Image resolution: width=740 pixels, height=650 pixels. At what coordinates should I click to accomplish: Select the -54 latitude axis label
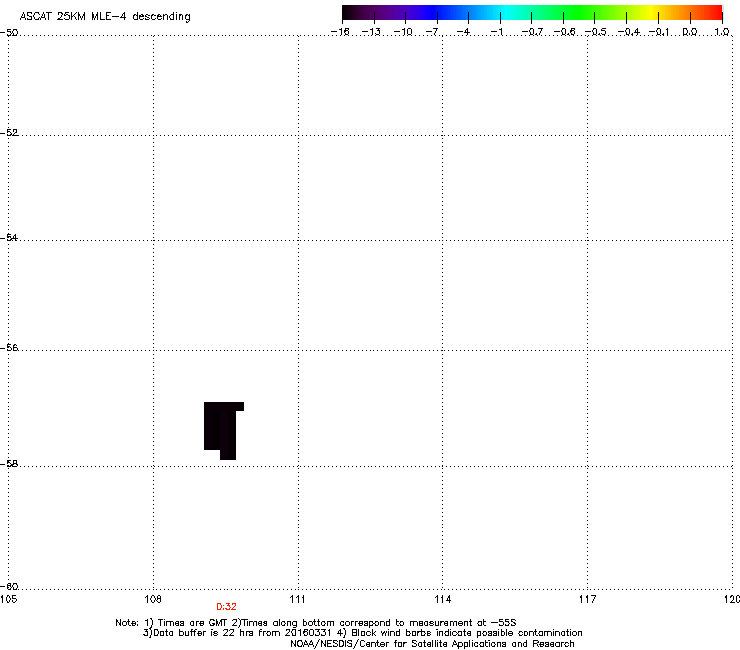point(9,237)
